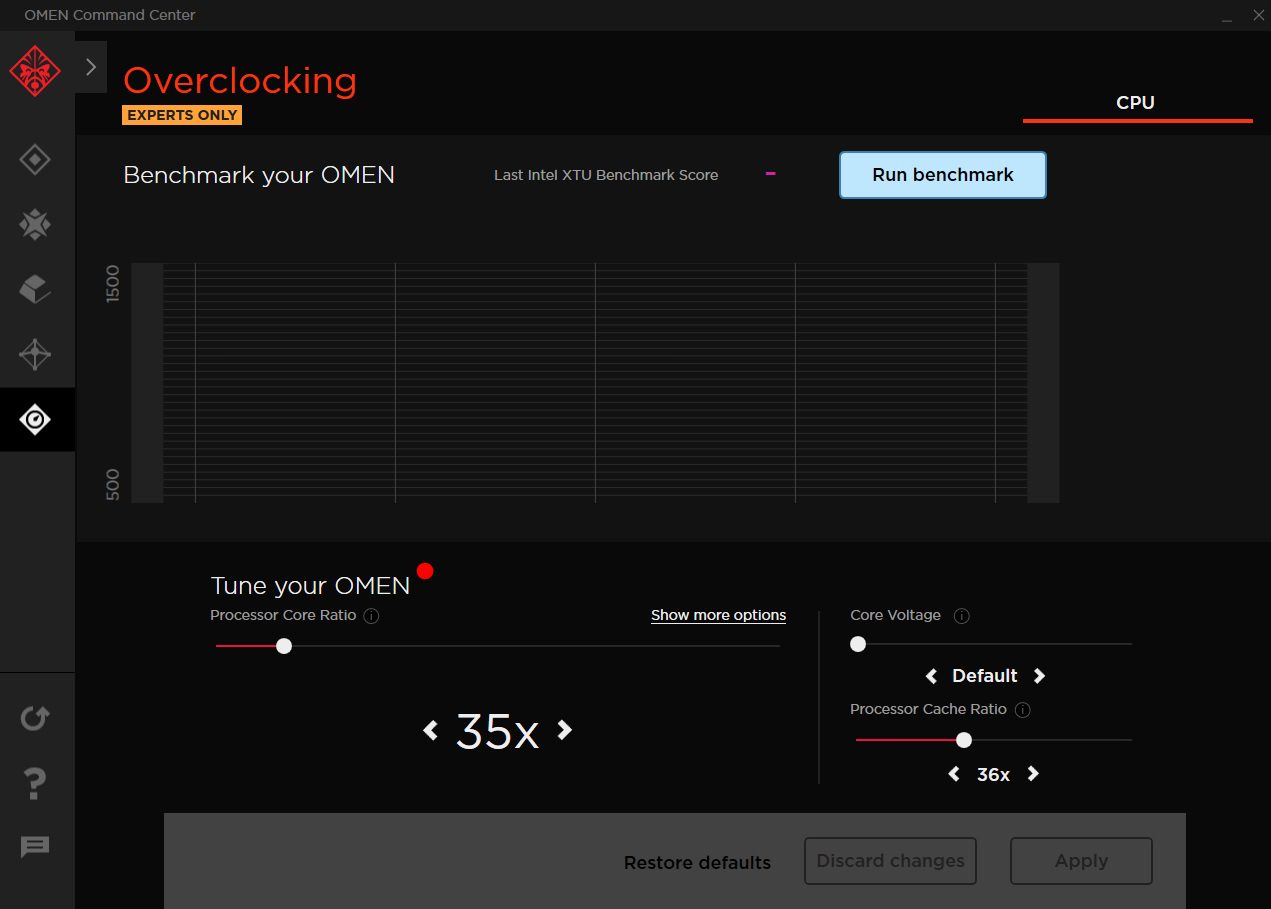Open the diamond-shaped home icon in sidebar
Viewport: 1271px width, 909px height.
(35, 160)
